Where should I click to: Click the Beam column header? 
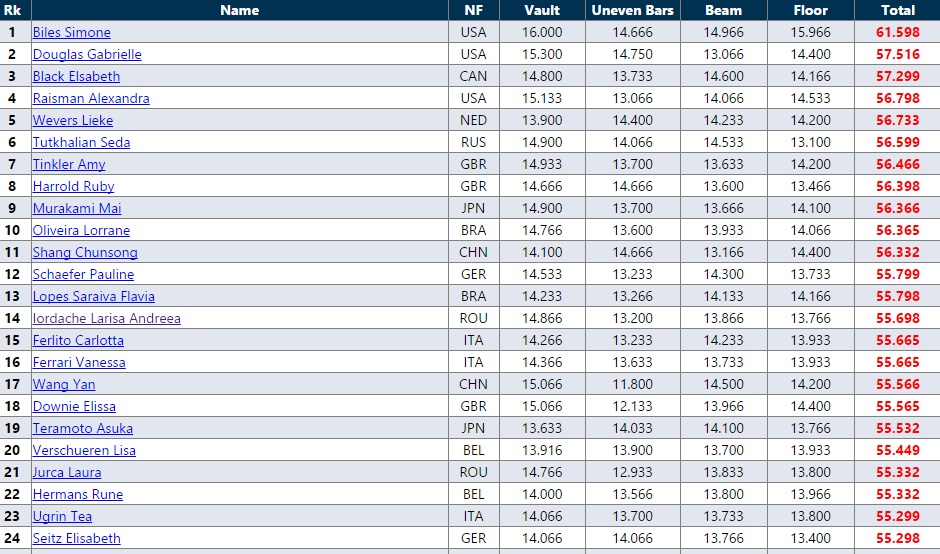723,10
